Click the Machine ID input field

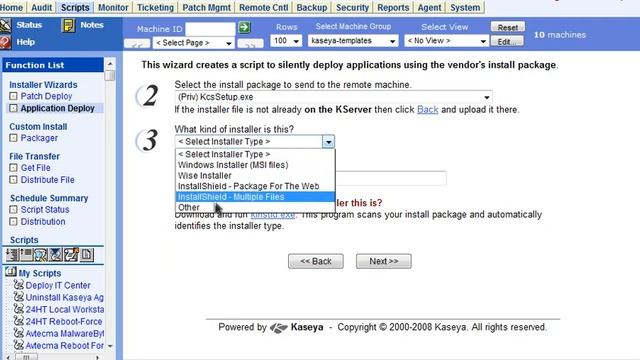[210, 29]
